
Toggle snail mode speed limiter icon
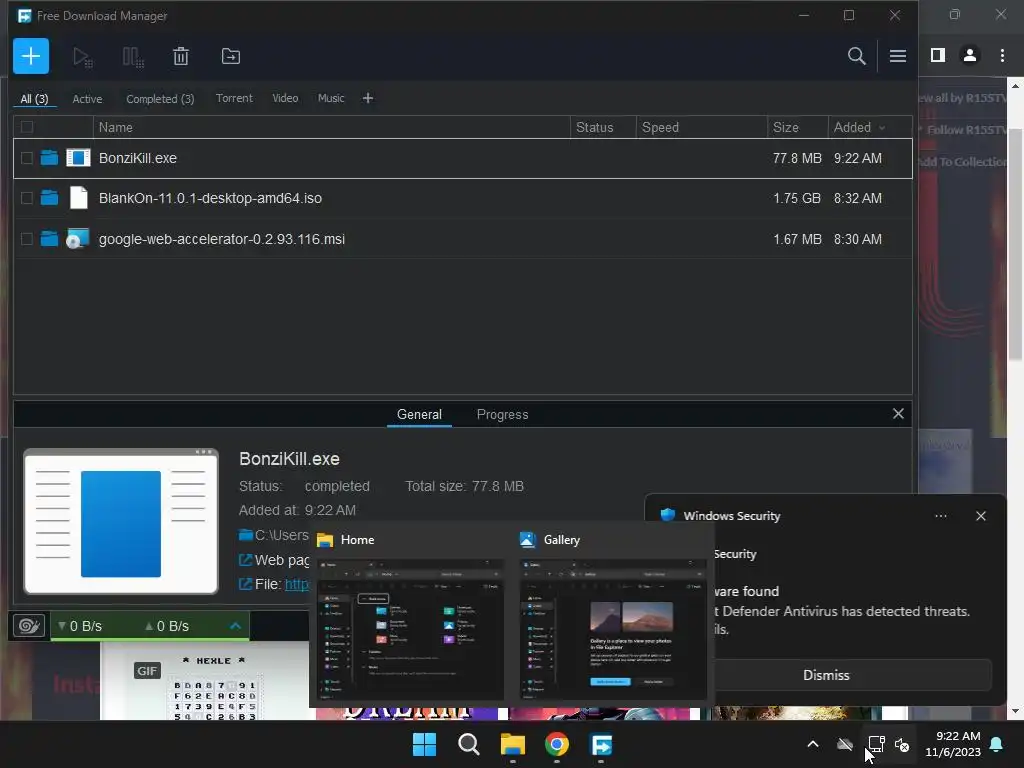pyautogui.click(x=29, y=626)
